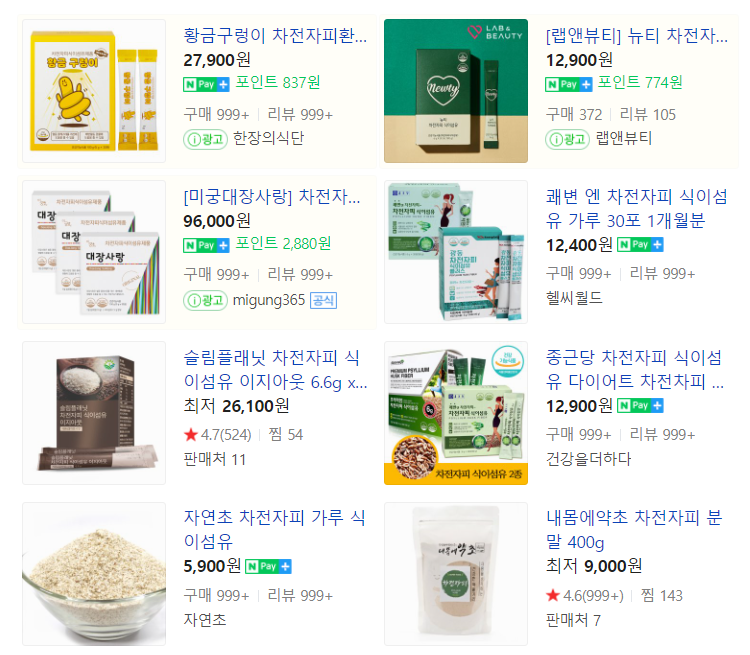Open 황금구렁이 차전자피환 product title
The width and height of the screenshot is (750, 655).
coord(275,36)
